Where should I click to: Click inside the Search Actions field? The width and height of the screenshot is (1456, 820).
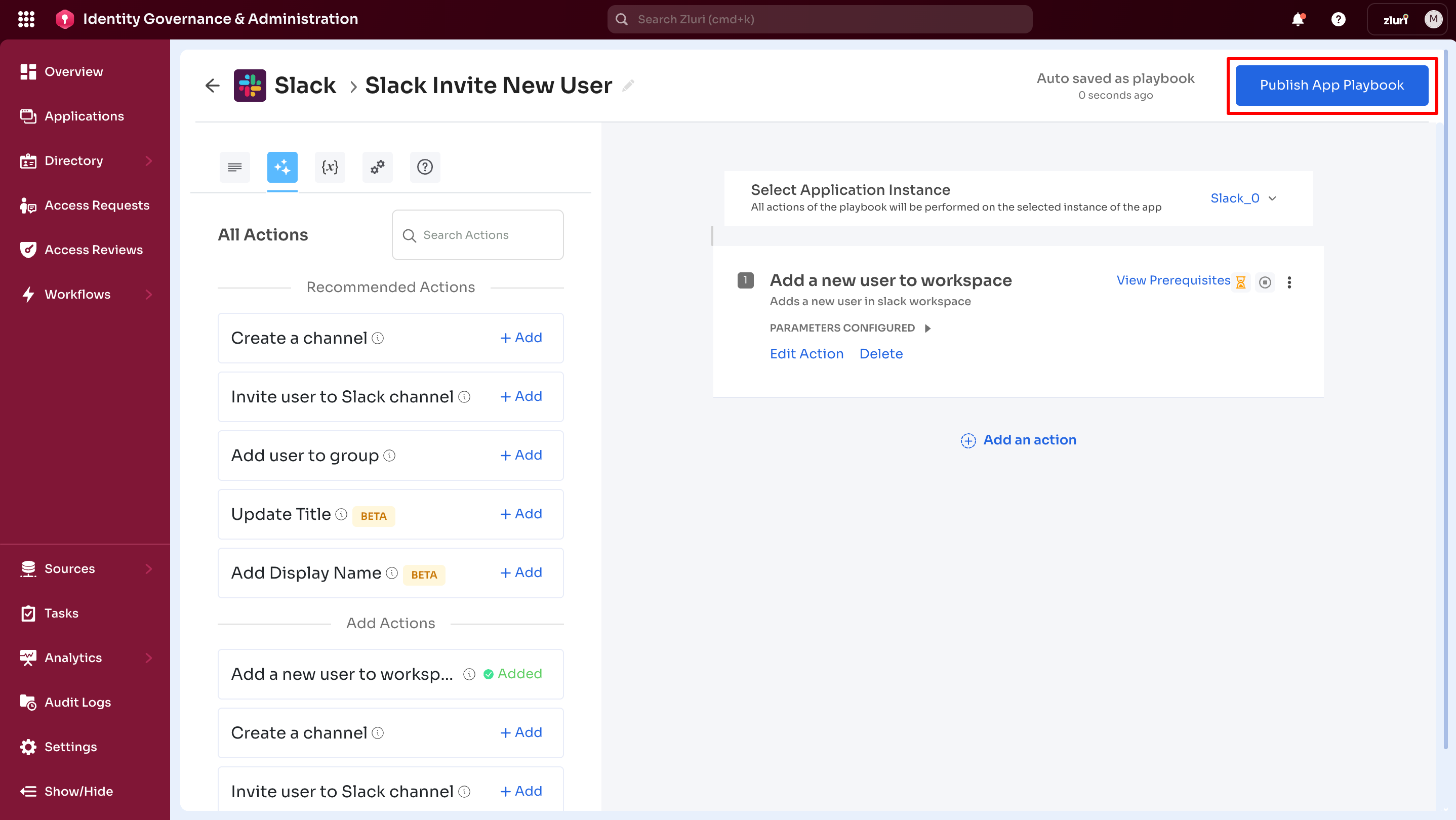pos(477,234)
